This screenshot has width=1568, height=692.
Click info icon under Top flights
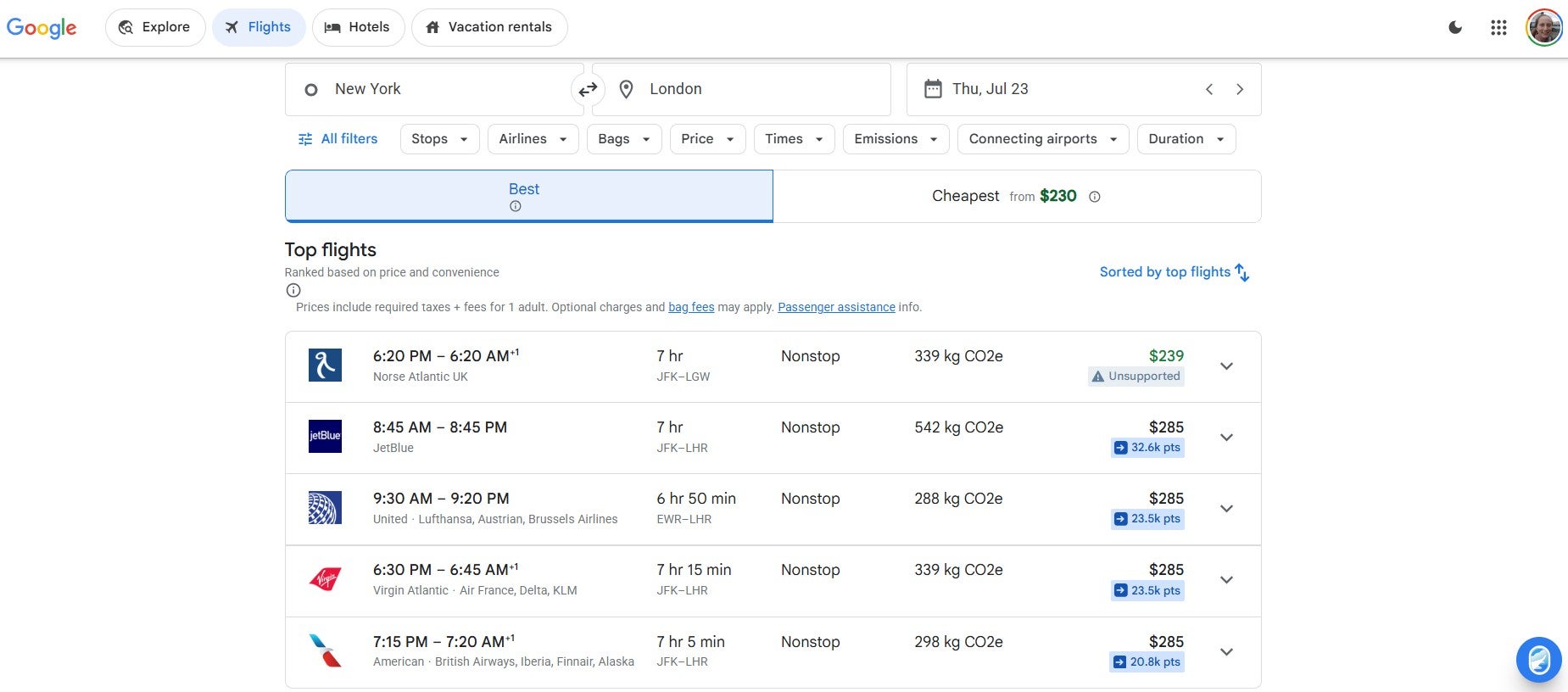tap(293, 290)
